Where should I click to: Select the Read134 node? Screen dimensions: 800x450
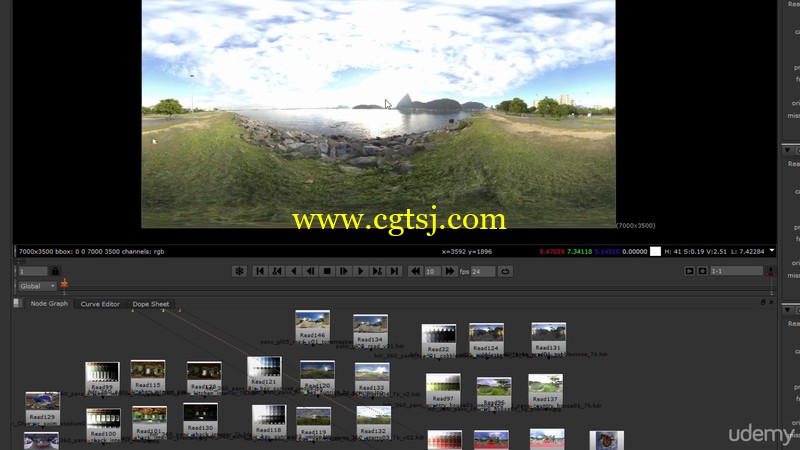[x=370, y=330]
